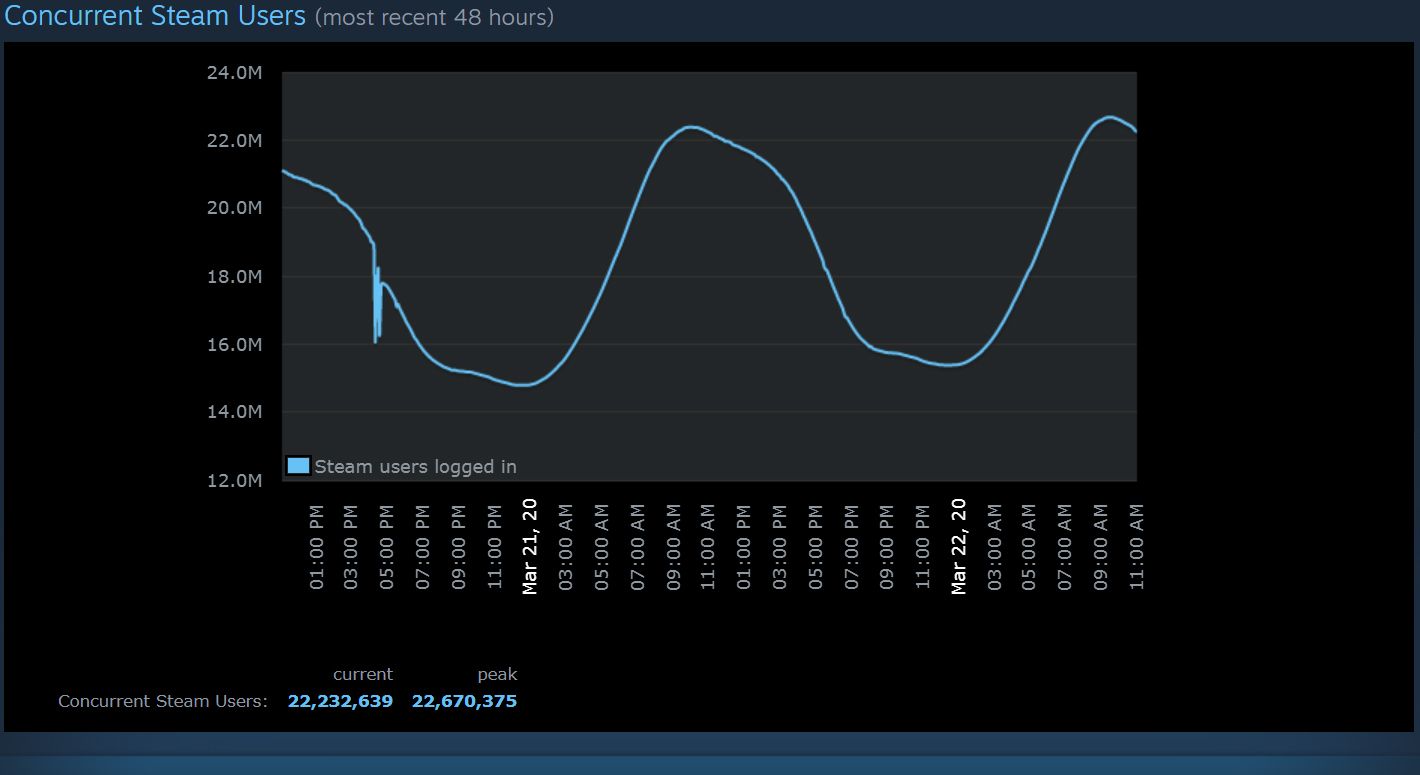
Task: Click the 18.0M y-axis label
Action: click(235, 276)
